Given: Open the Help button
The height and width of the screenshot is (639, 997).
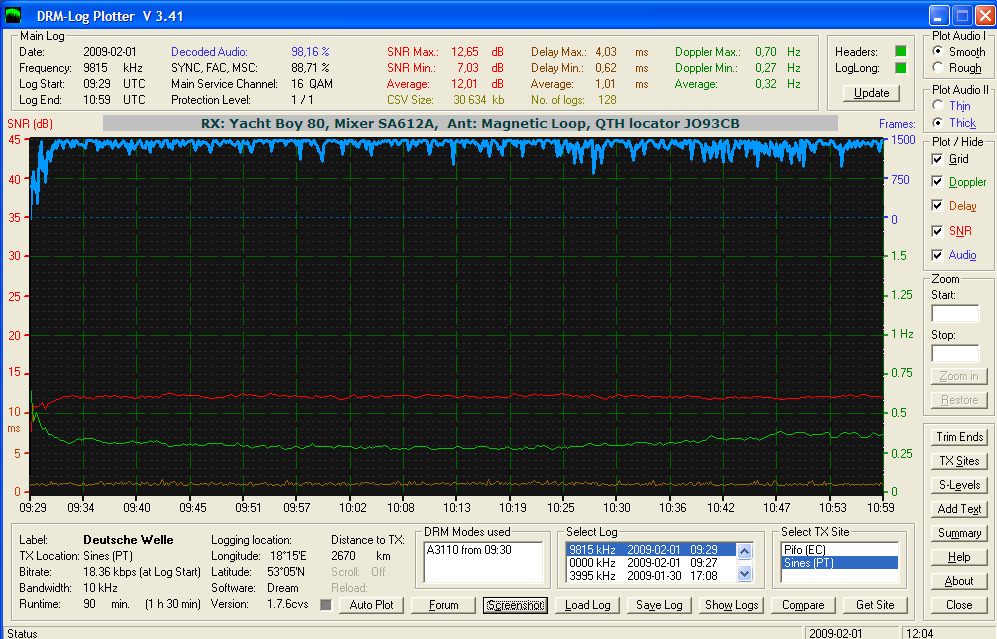Looking at the screenshot, I should click(959, 557).
